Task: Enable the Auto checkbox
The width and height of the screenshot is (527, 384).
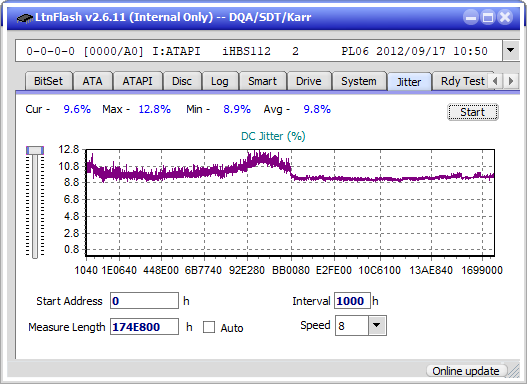Action: coord(209,327)
